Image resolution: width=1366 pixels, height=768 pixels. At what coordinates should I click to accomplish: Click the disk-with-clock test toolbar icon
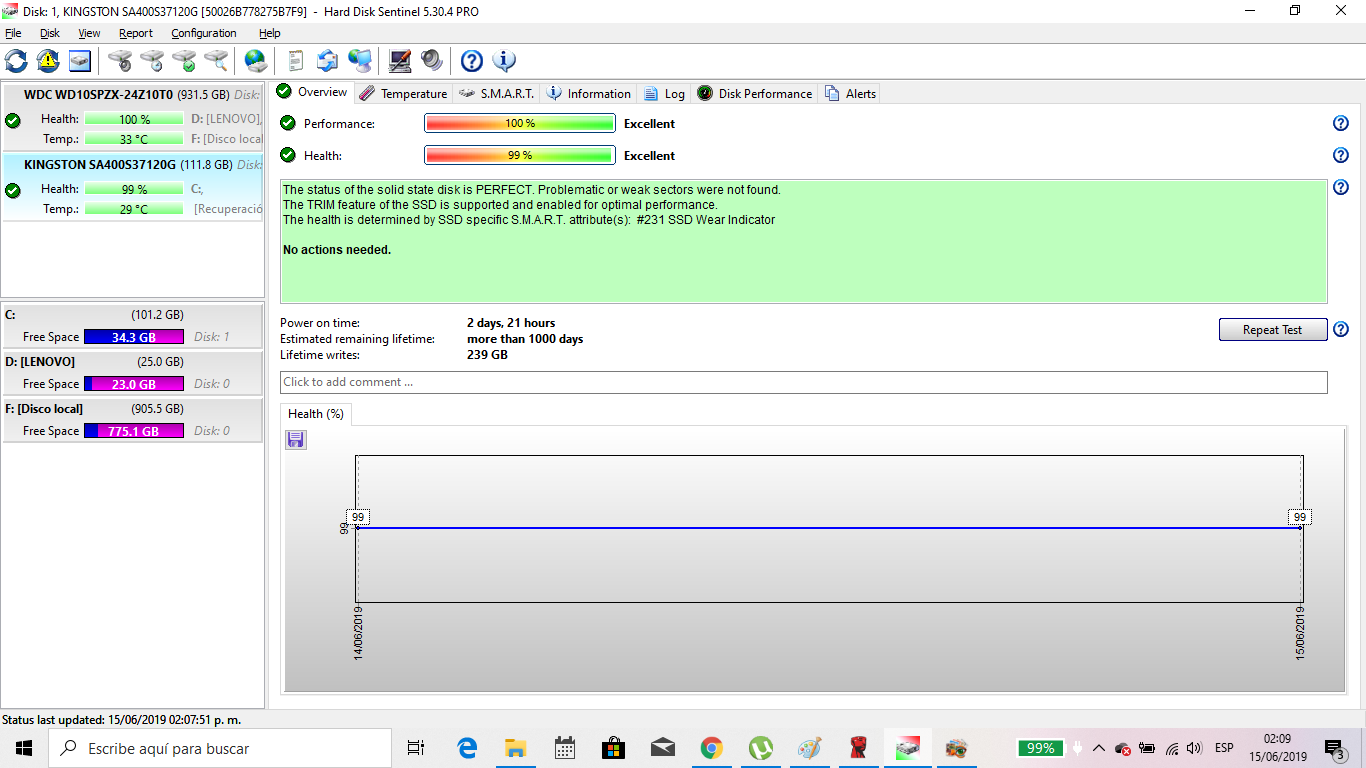(x=152, y=61)
